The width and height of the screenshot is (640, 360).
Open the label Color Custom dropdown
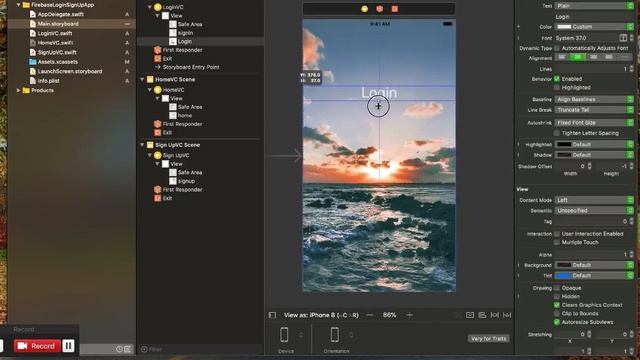pos(594,27)
